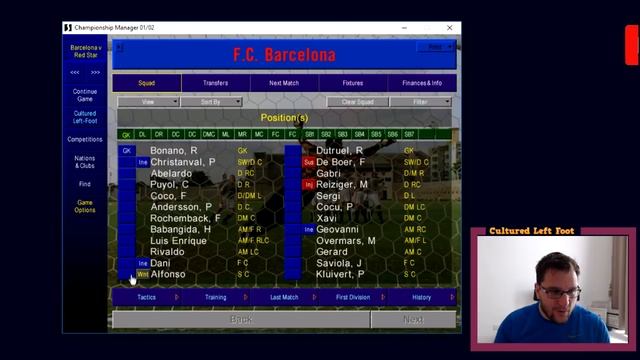Expand the History arrow menu
The width and height of the screenshot is (640, 360).
point(452,297)
